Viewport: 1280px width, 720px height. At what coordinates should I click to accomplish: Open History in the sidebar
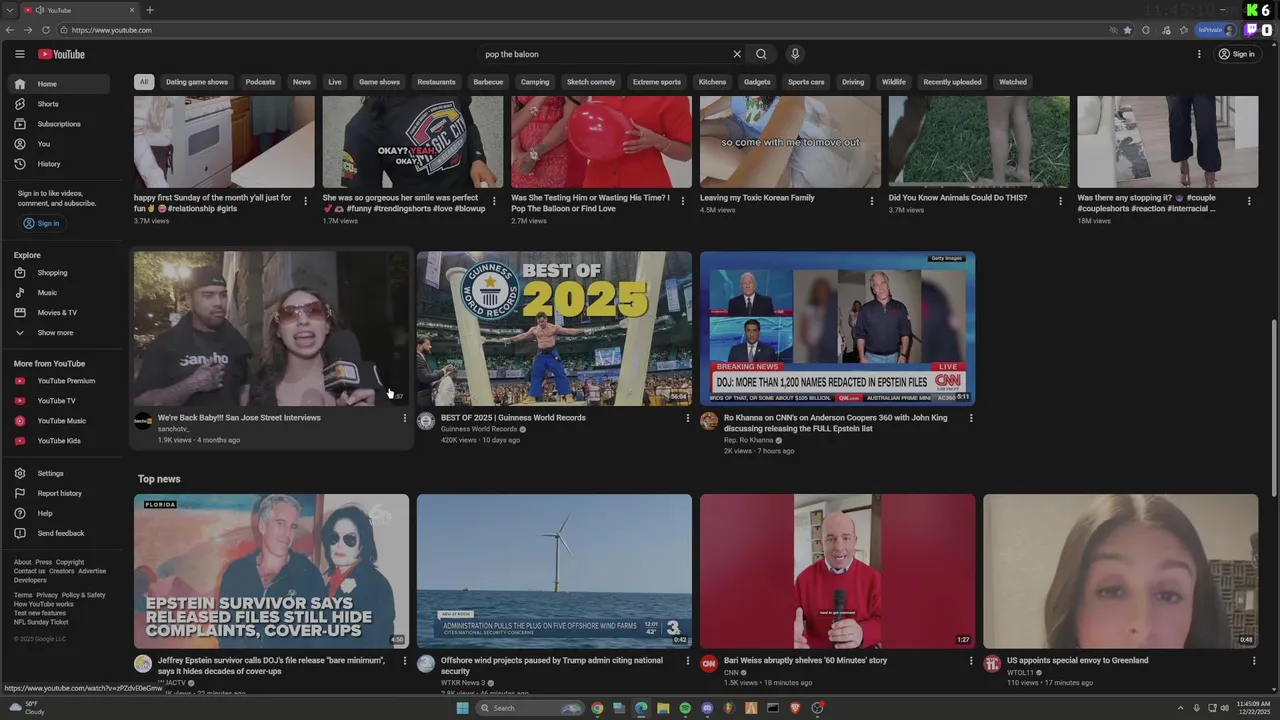[x=60, y=164]
